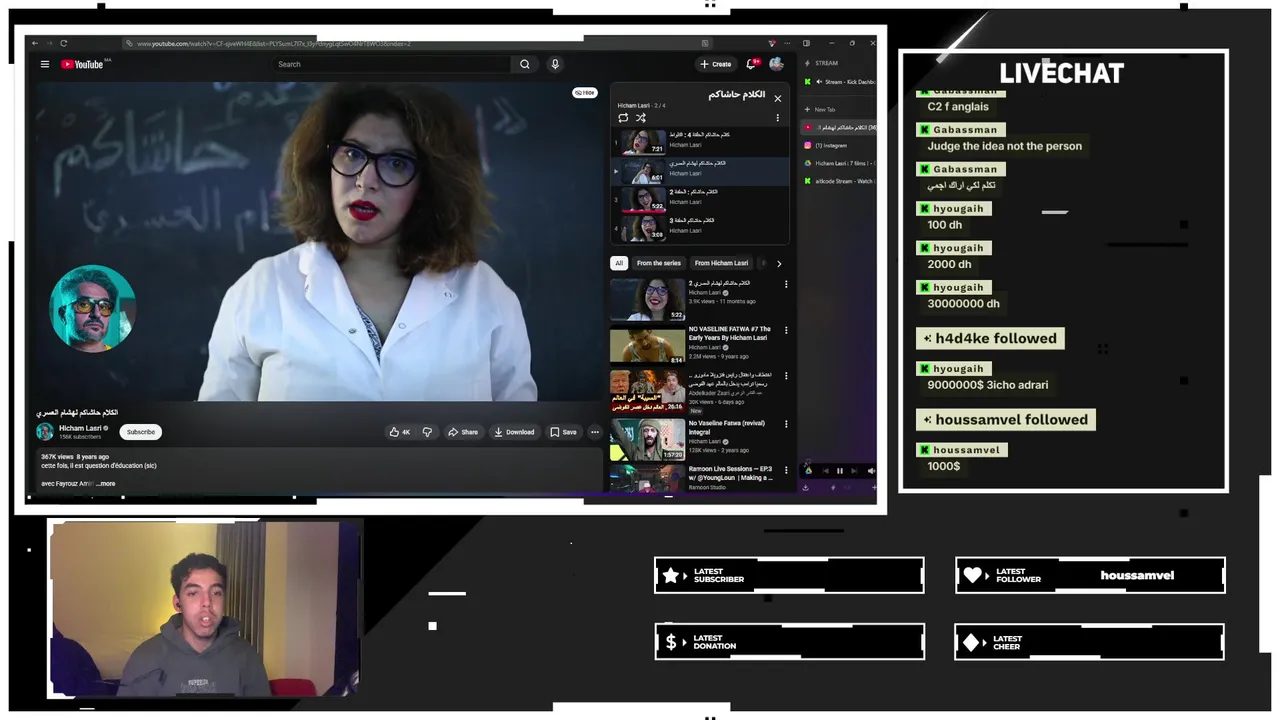Select the All filter chip
The width and height of the screenshot is (1280, 720).
[x=618, y=263]
